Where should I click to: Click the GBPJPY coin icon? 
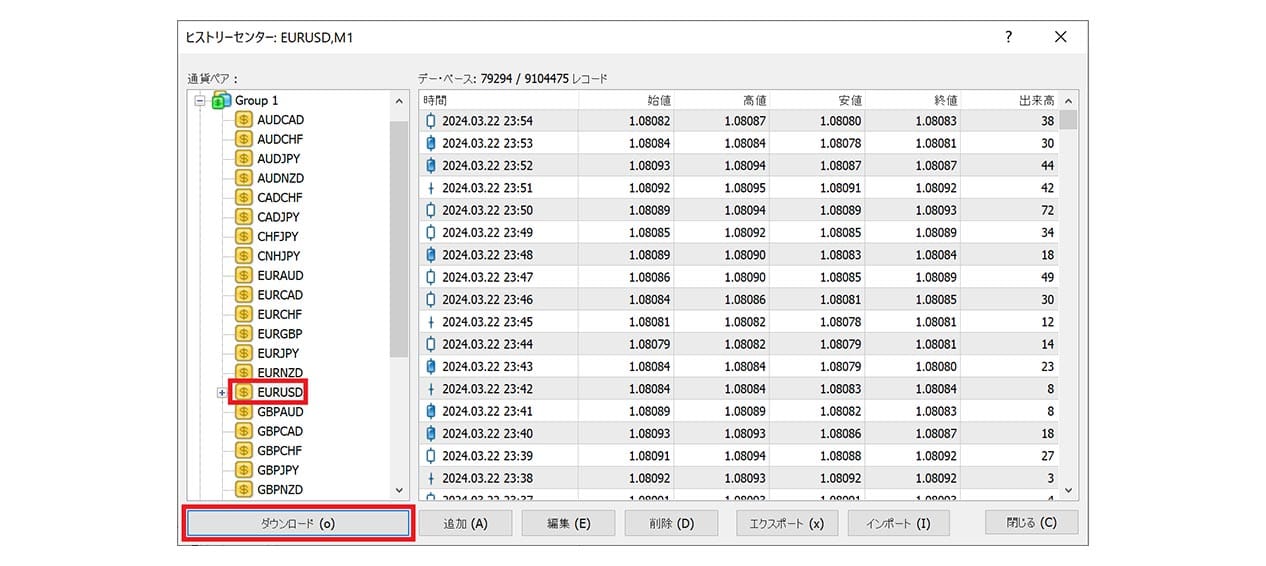click(x=243, y=470)
